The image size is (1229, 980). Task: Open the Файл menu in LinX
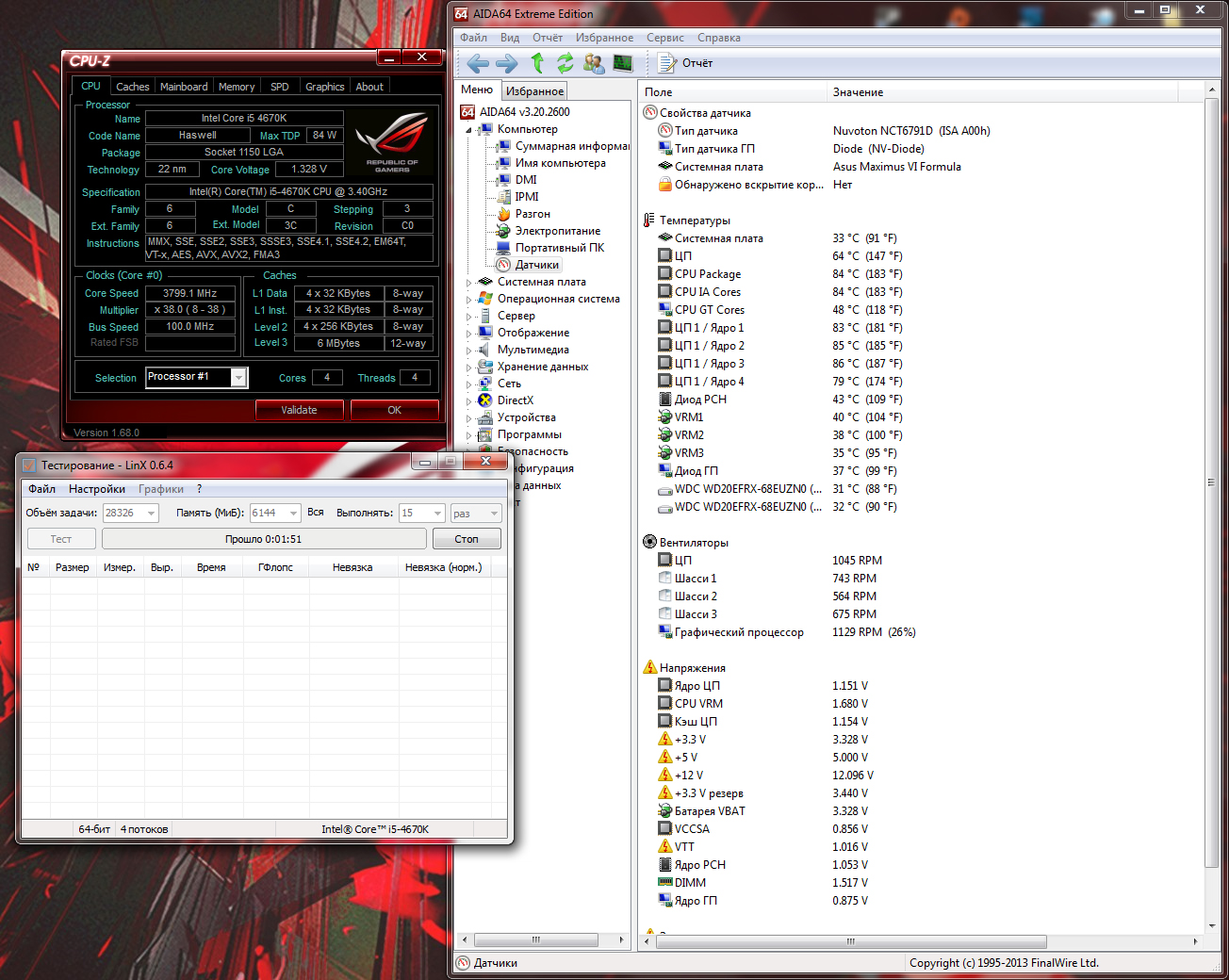41,489
